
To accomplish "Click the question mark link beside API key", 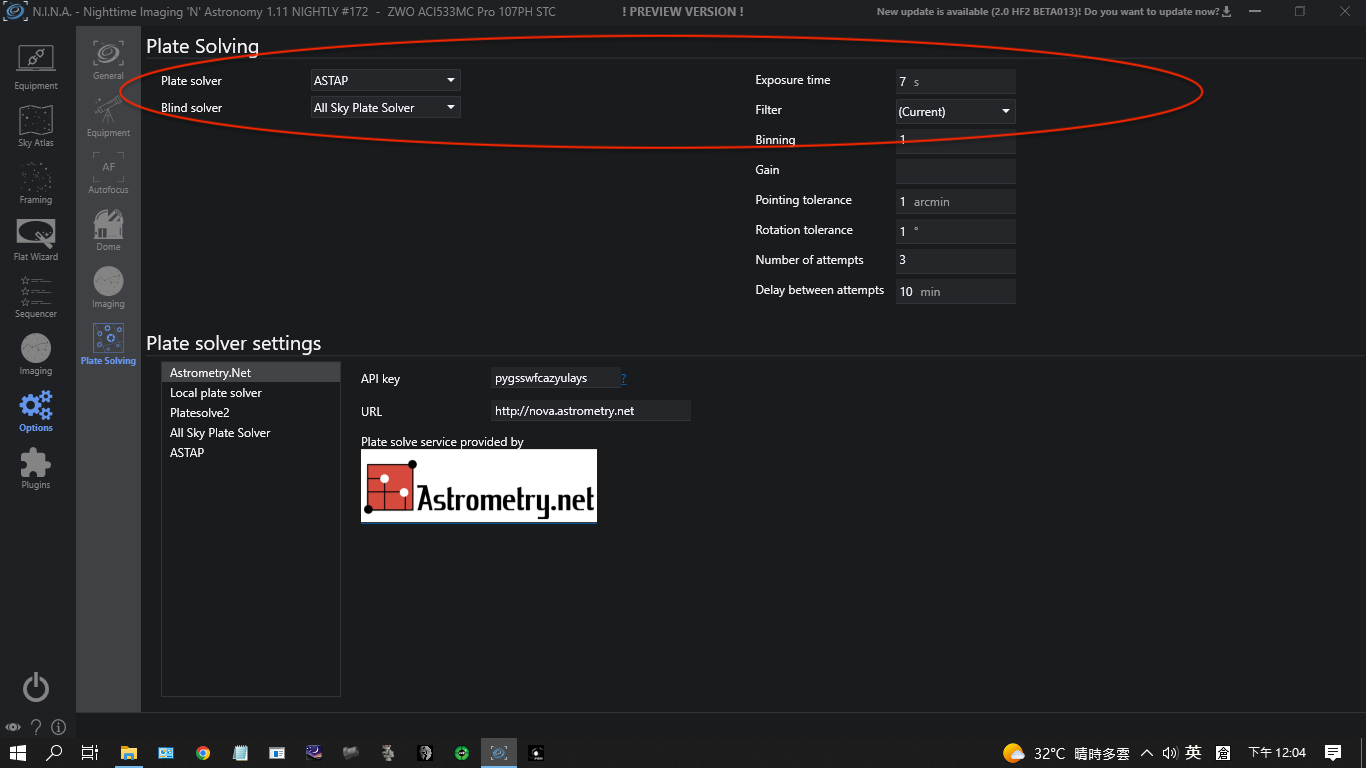I will (624, 379).
